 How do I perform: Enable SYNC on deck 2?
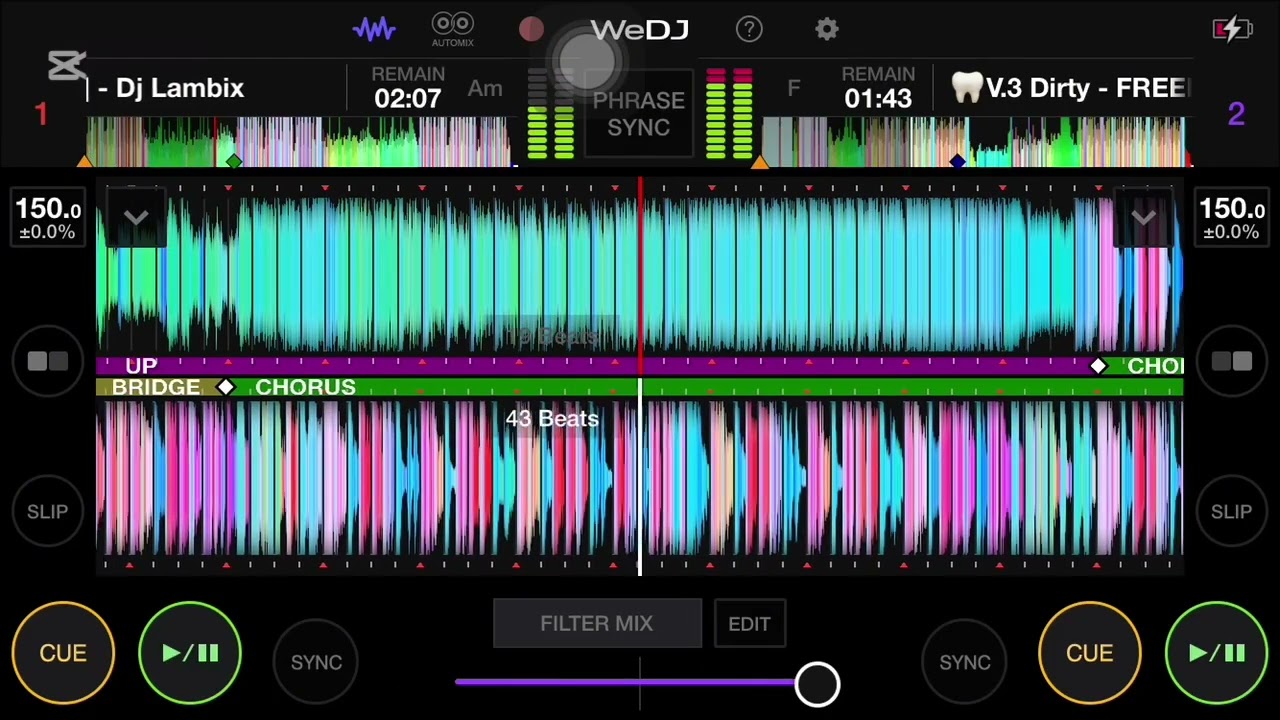coord(964,662)
